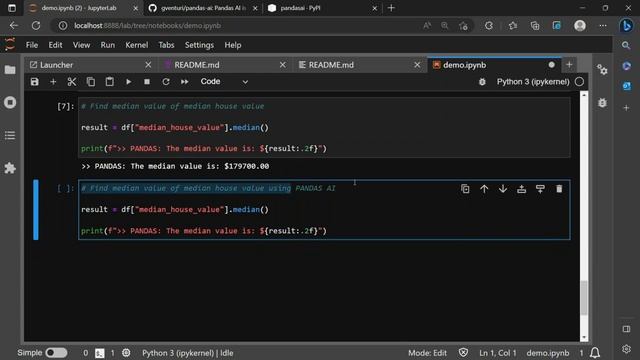
Task: Move the active cell down
Action: [x=503, y=189]
